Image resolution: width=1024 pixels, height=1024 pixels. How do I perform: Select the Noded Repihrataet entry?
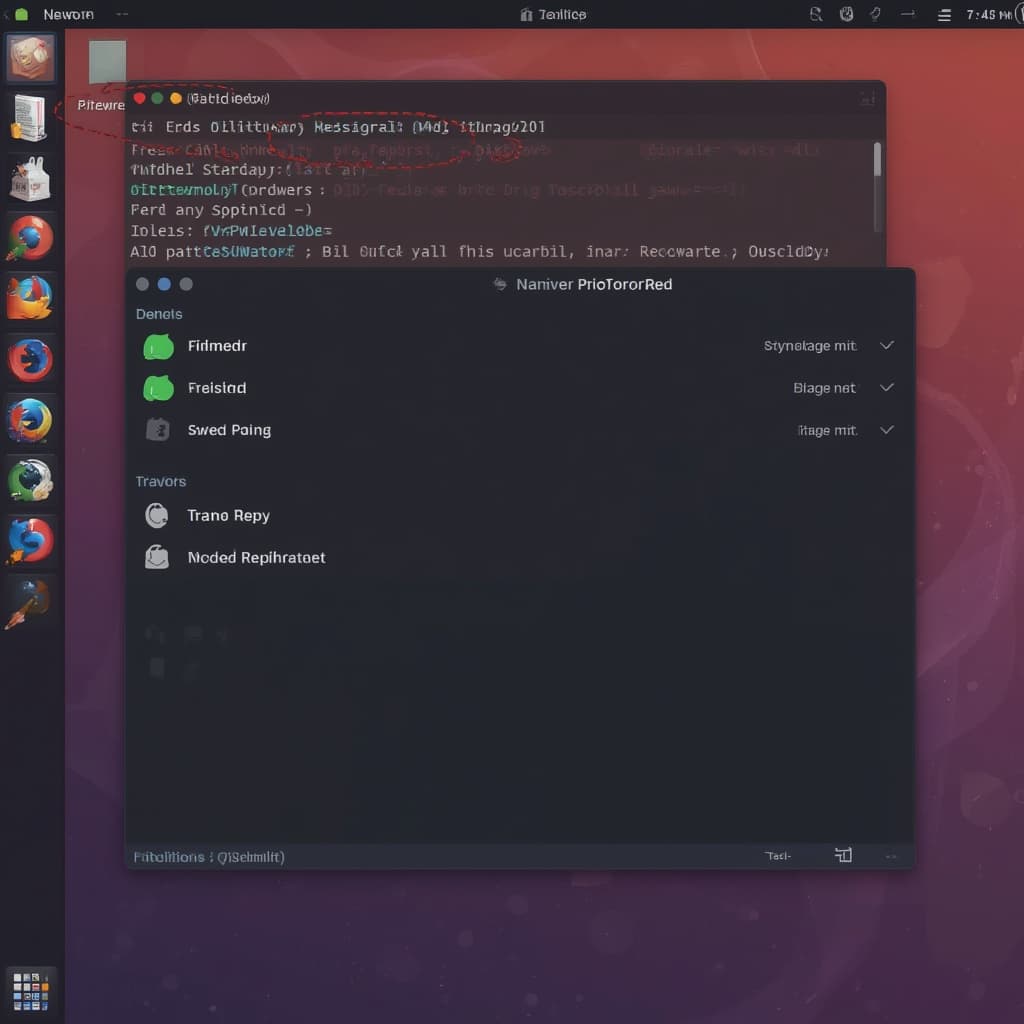tap(256, 558)
